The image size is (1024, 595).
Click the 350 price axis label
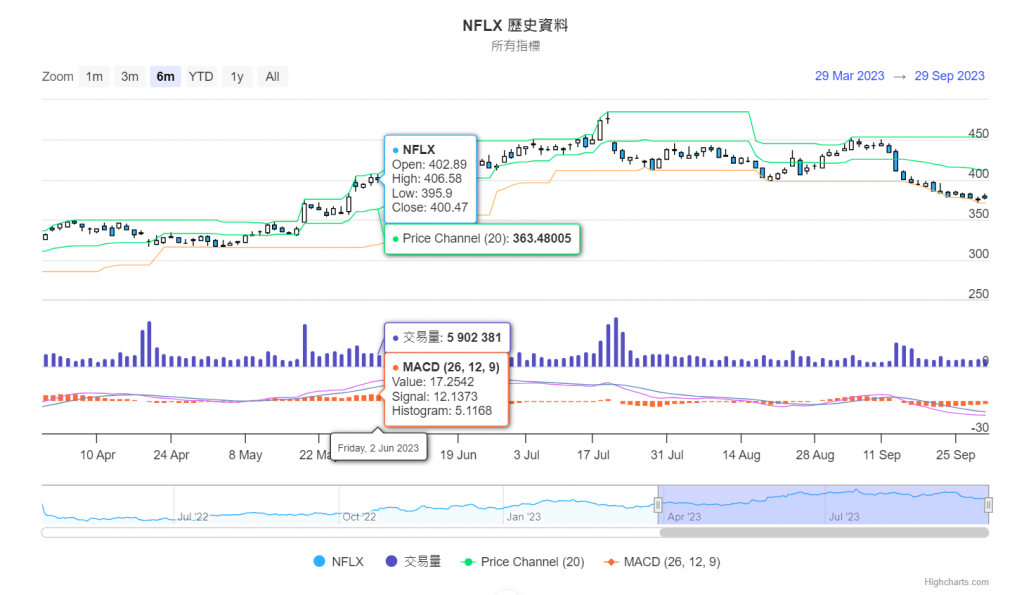(978, 214)
